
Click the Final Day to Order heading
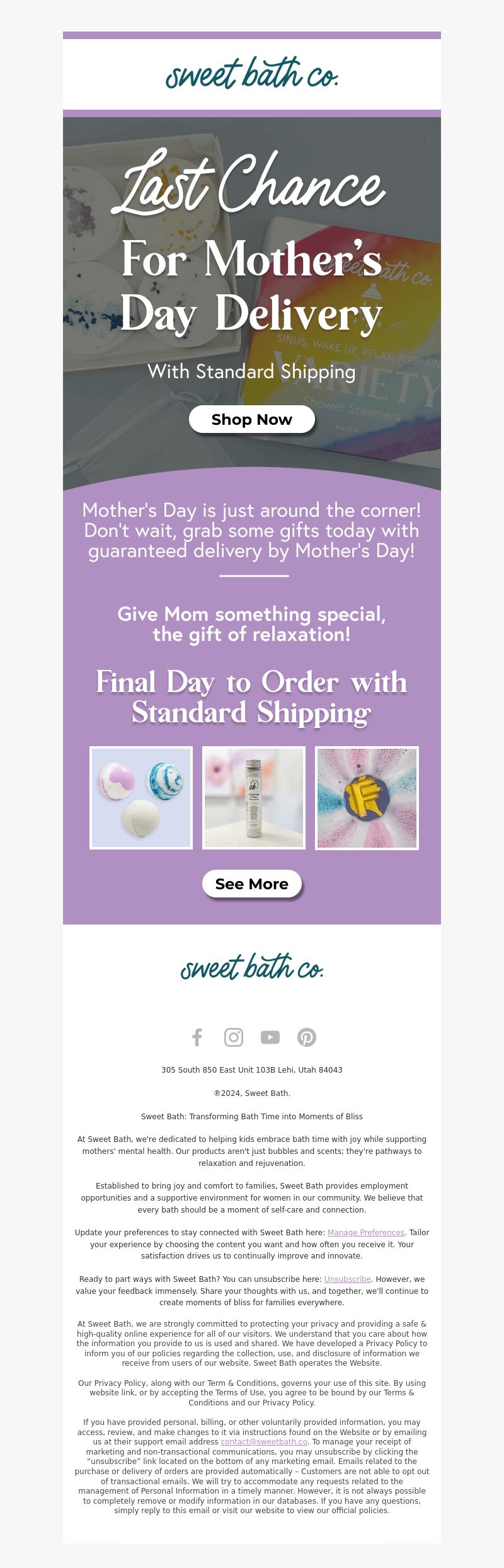[251, 697]
